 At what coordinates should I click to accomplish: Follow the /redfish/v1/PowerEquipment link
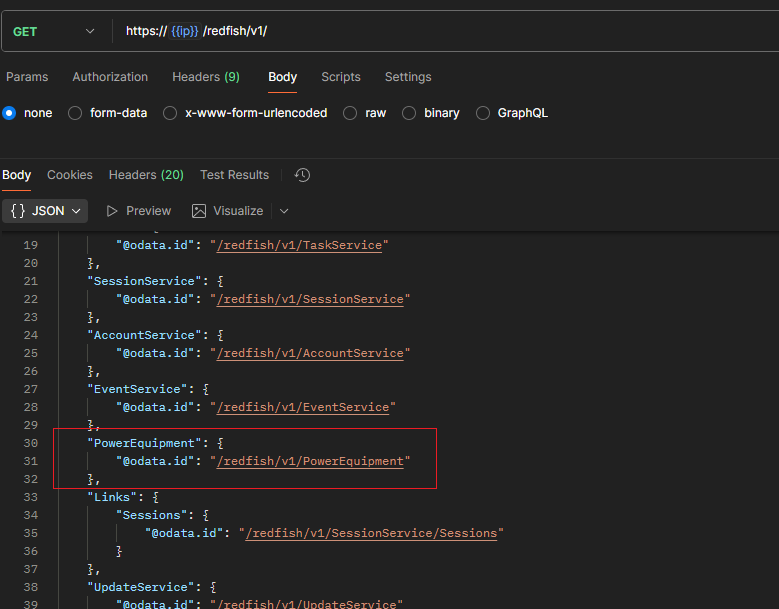[x=310, y=461]
